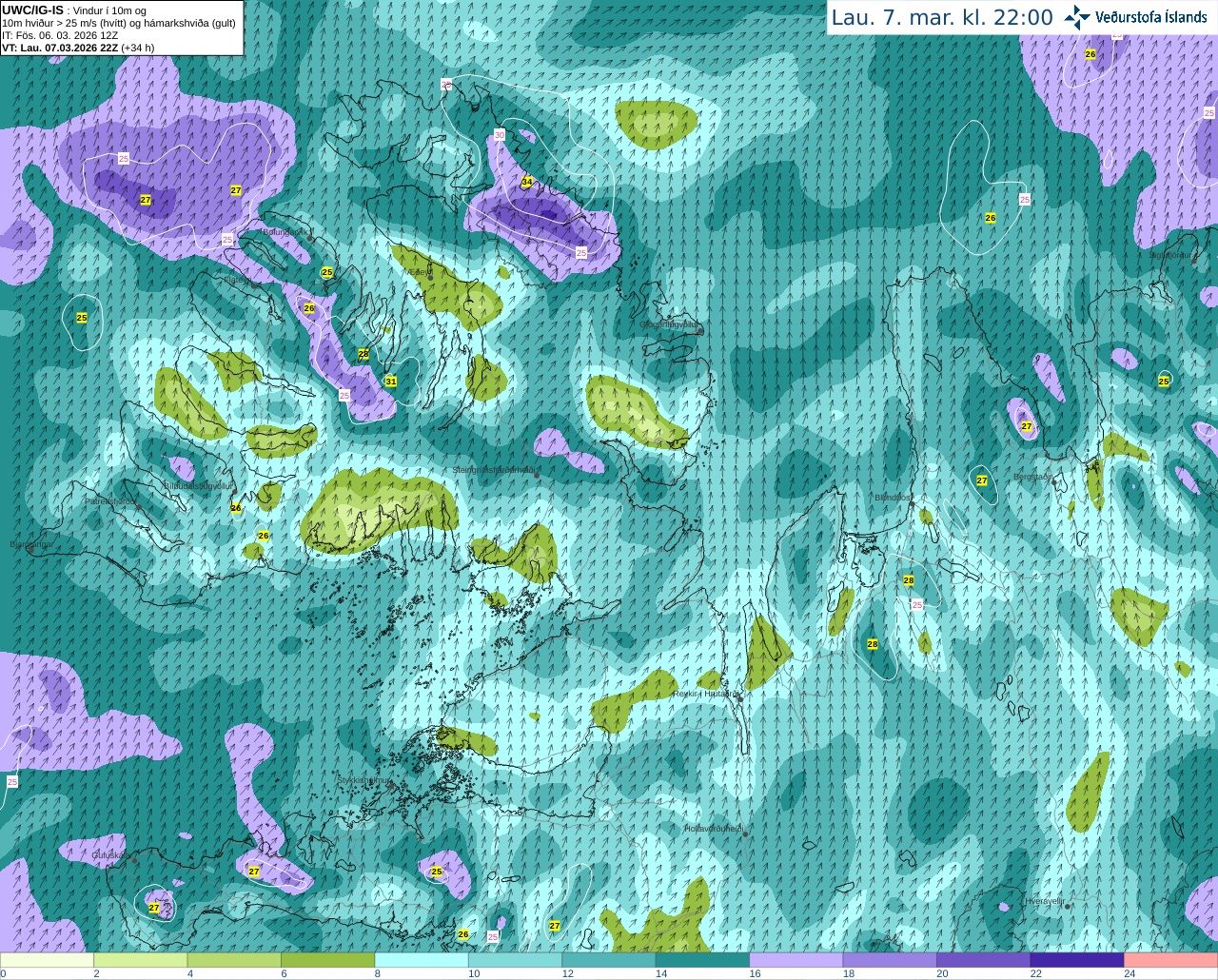Pick the dark indigo 22–24 m/s legend swatch
This screenshot has height=980, width=1218.
[1077, 960]
